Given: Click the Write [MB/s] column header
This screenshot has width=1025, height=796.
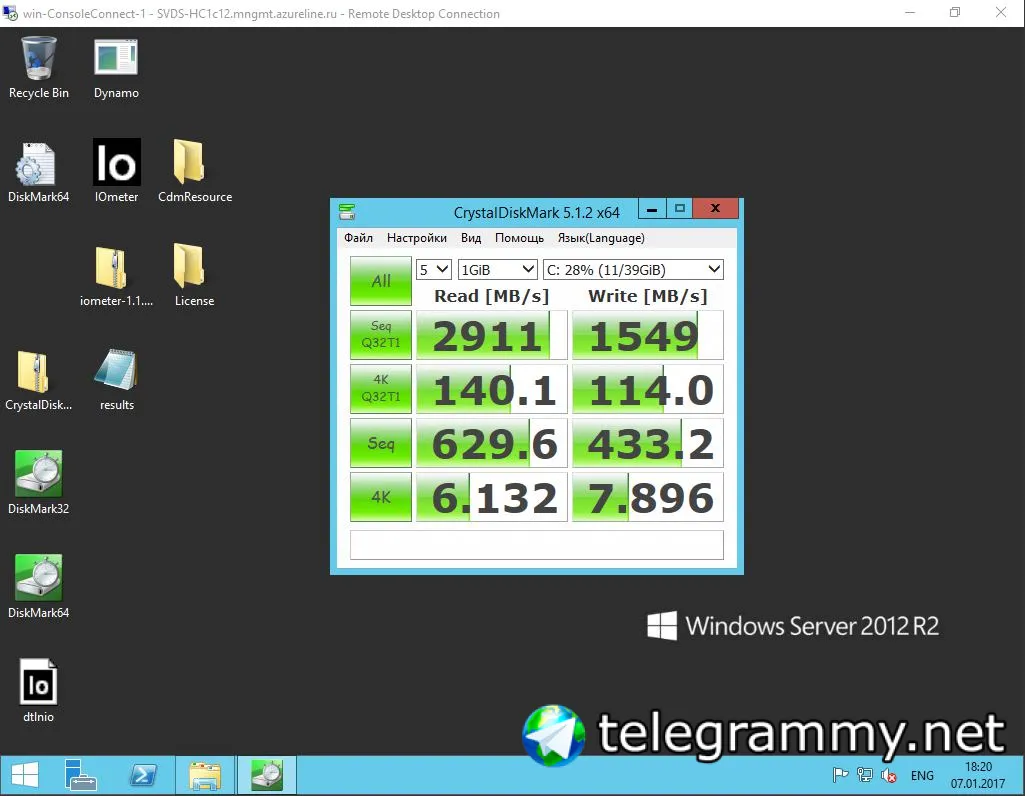Looking at the screenshot, I should point(648,296).
